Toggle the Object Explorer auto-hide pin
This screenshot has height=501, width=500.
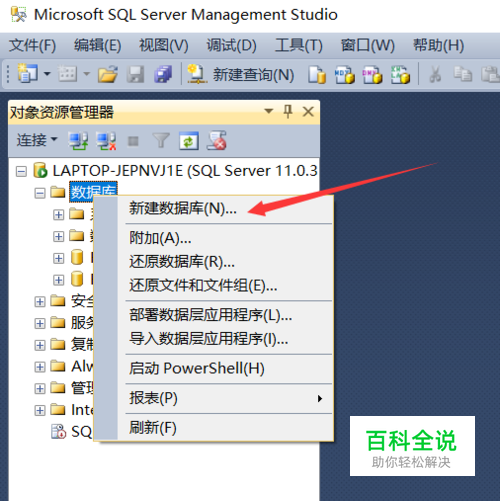(x=288, y=111)
